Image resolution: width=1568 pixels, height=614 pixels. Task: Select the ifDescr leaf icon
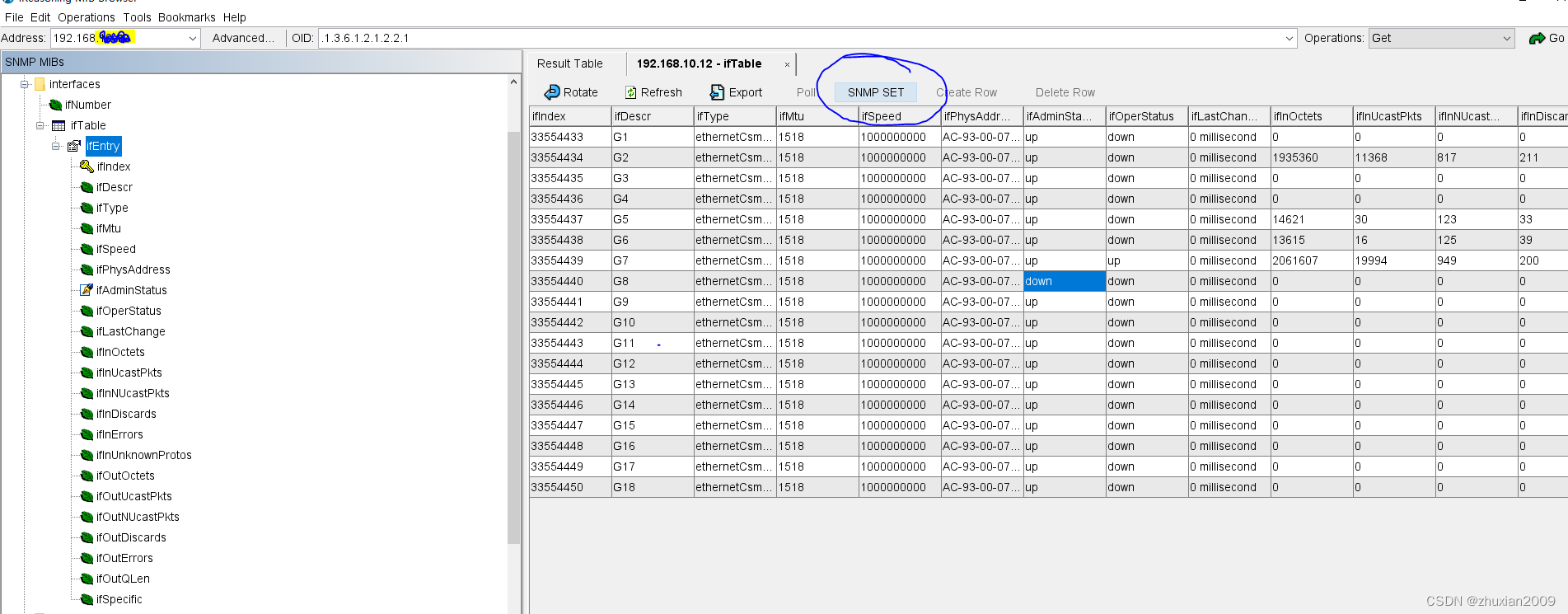pyautogui.click(x=87, y=187)
